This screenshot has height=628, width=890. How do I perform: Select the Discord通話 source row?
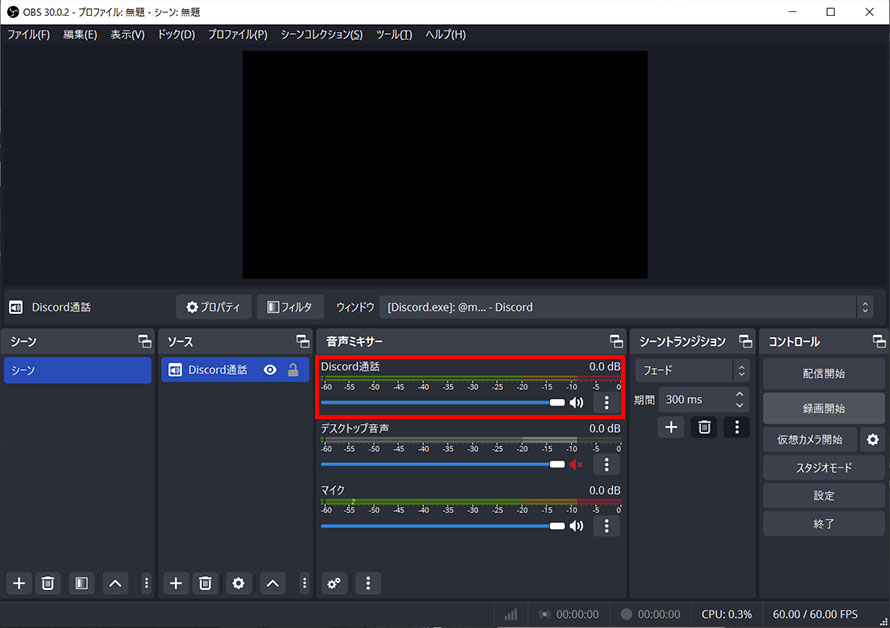235,370
